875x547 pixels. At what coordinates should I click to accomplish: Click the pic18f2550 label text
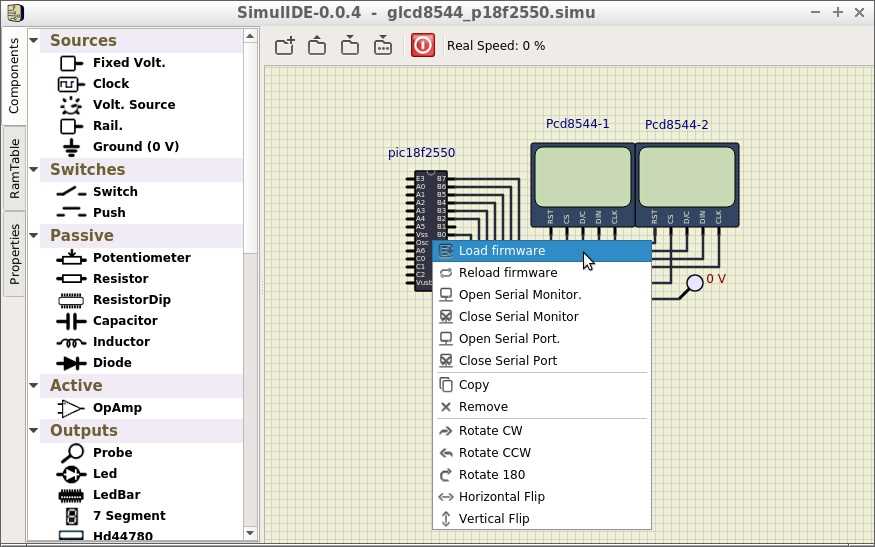[421, 153]
